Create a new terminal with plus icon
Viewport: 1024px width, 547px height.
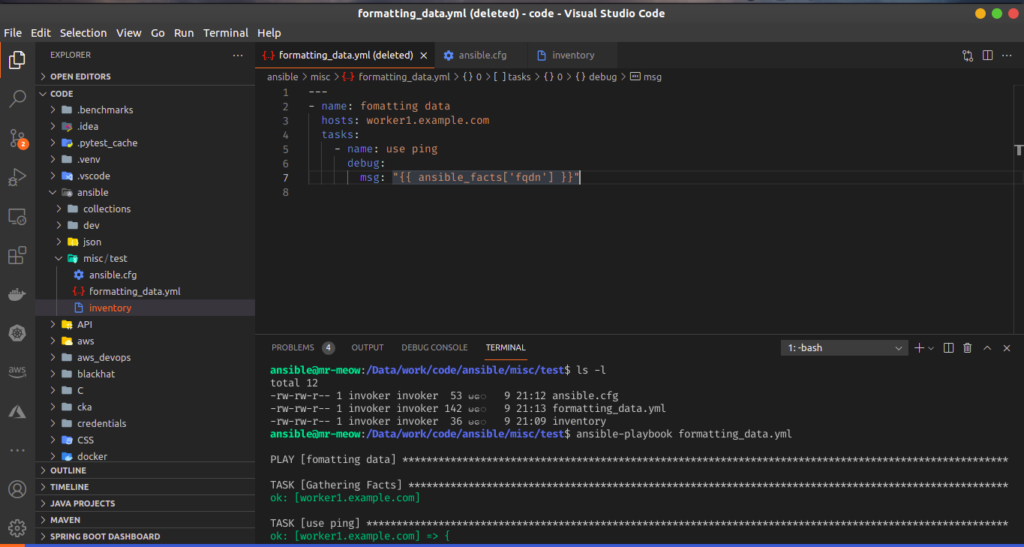click(919, 348)
